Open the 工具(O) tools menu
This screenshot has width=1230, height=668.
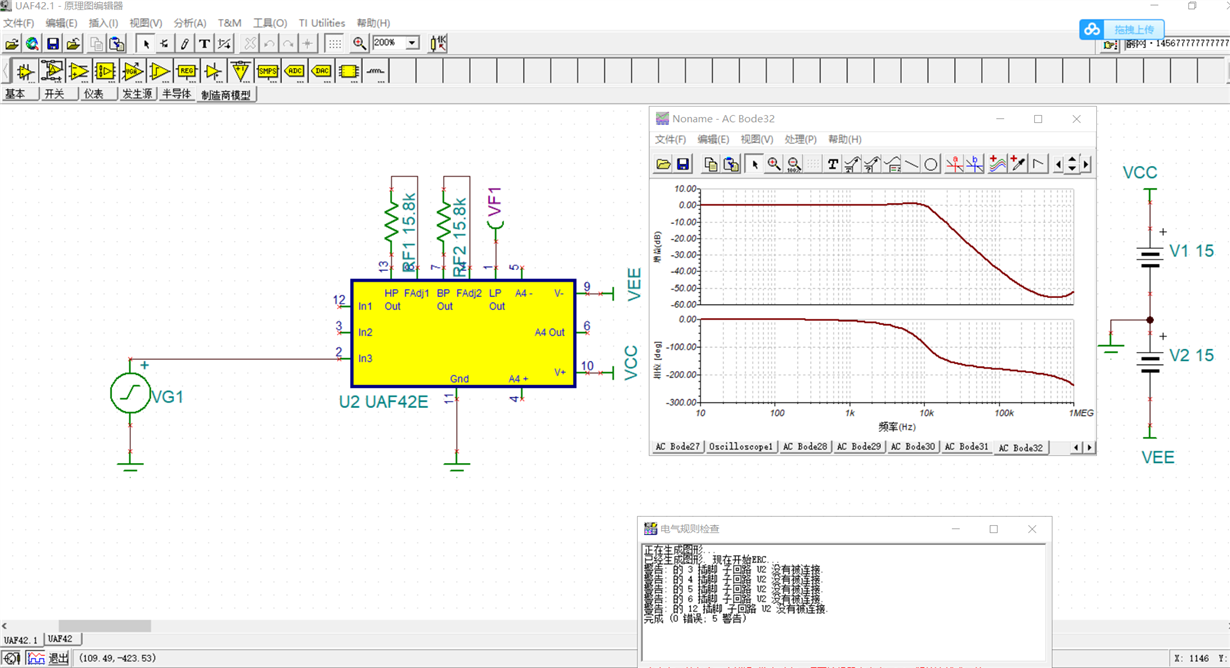click(270, 23)
